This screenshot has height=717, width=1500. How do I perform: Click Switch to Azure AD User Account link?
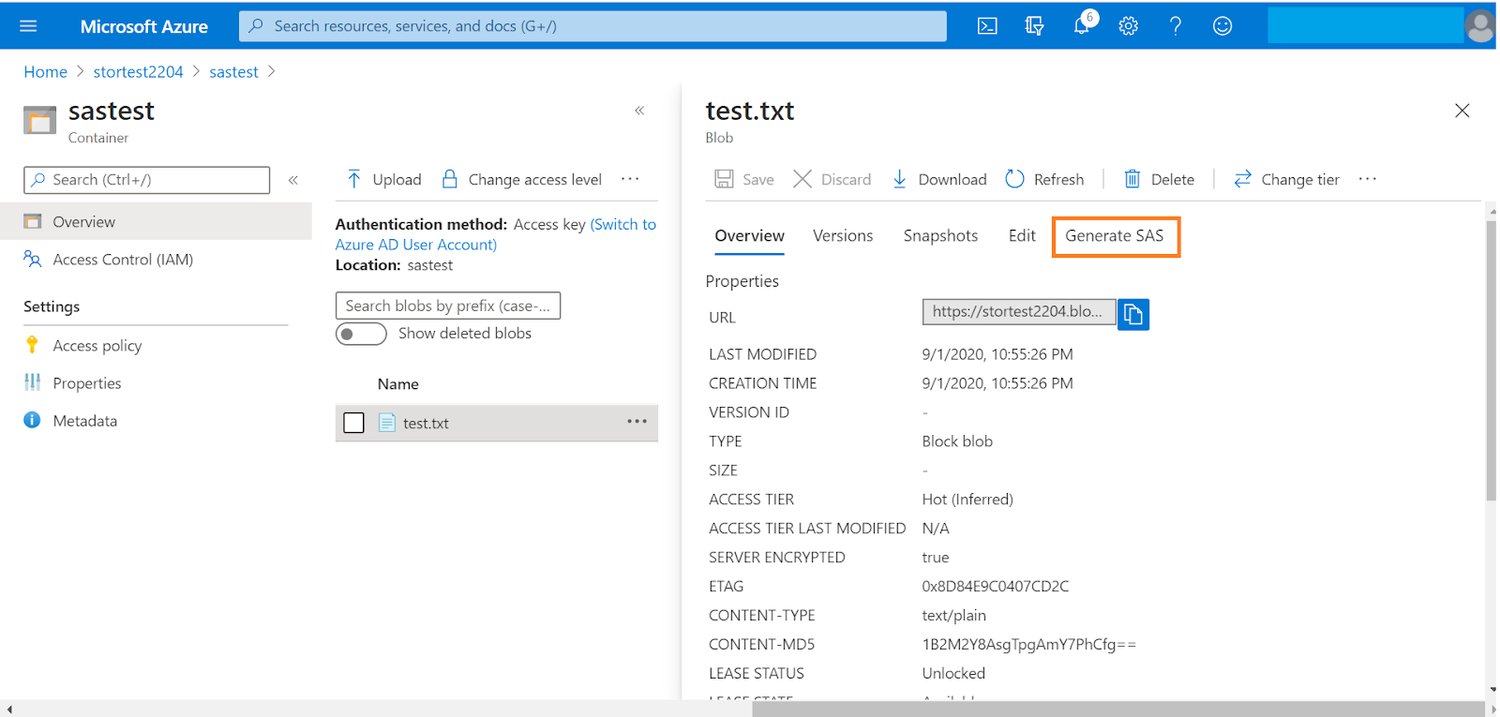pos(415,245)
